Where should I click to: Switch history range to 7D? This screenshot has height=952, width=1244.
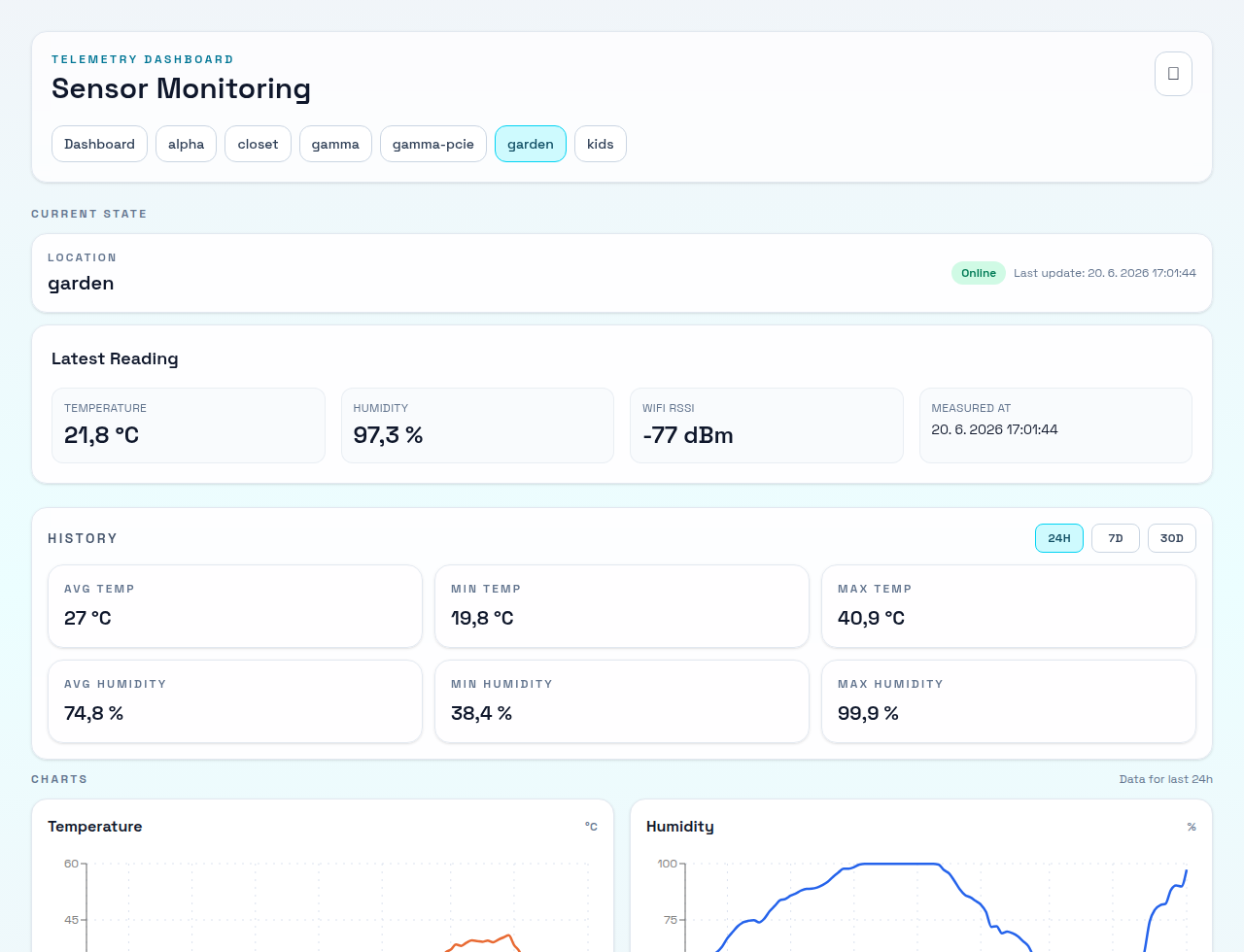click(1116, 538)
